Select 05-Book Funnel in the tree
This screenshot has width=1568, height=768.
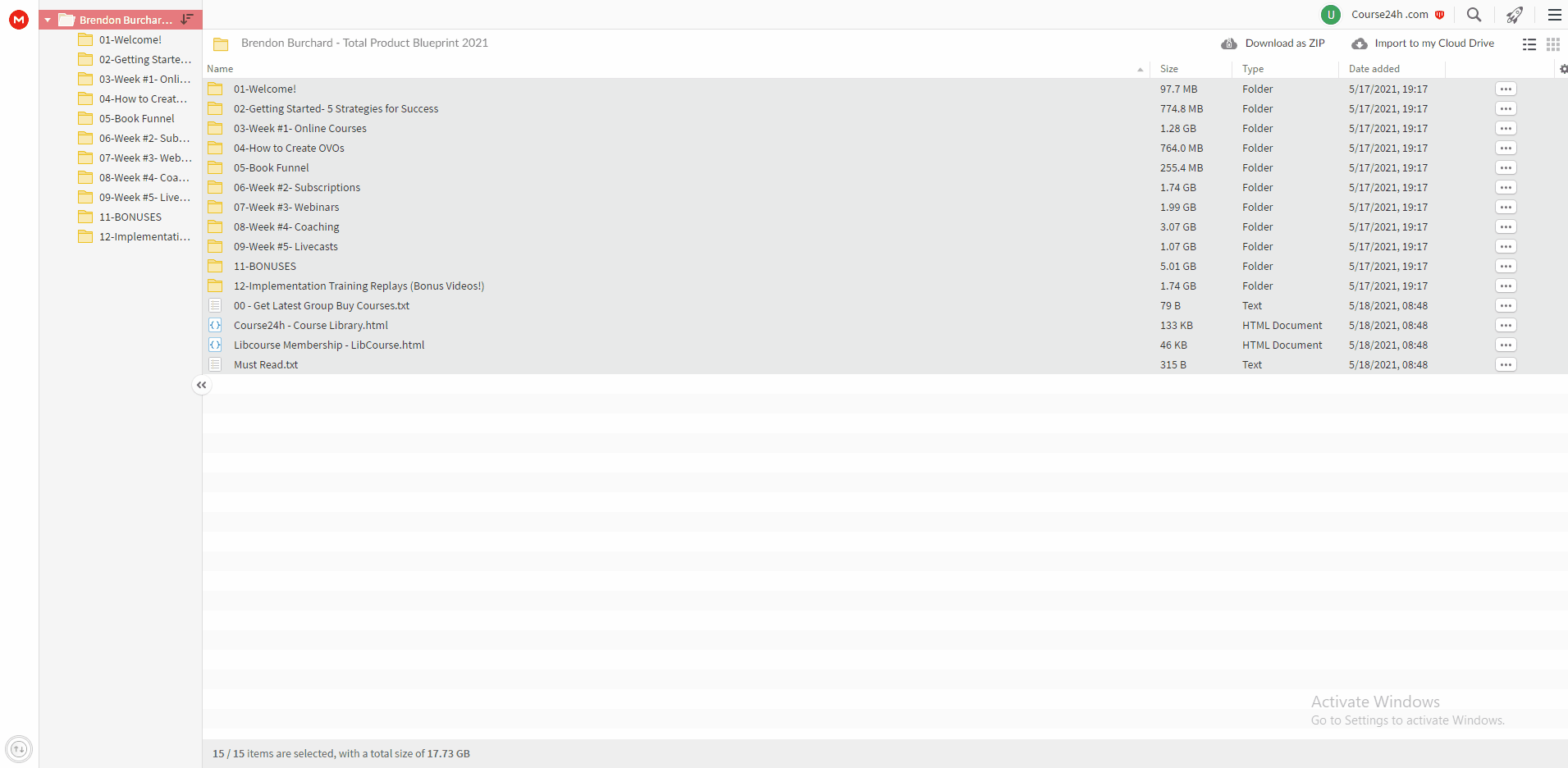[136, 118]
